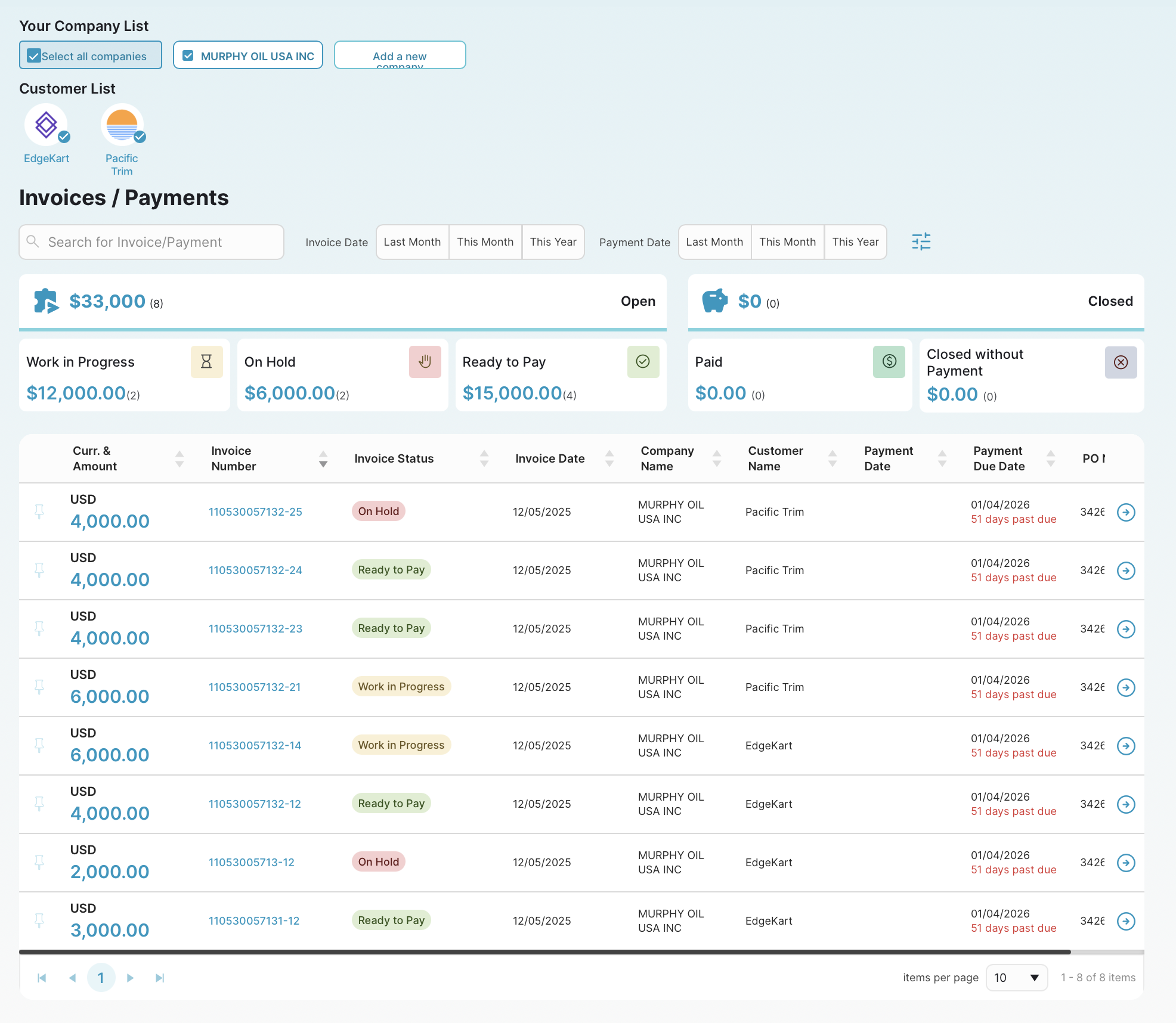Screen dimensions: 1176x1023
Task: Uncheck the MURPHY OIL USA INC checkbox
Action: pyautogui.click(x=188, y=55)
